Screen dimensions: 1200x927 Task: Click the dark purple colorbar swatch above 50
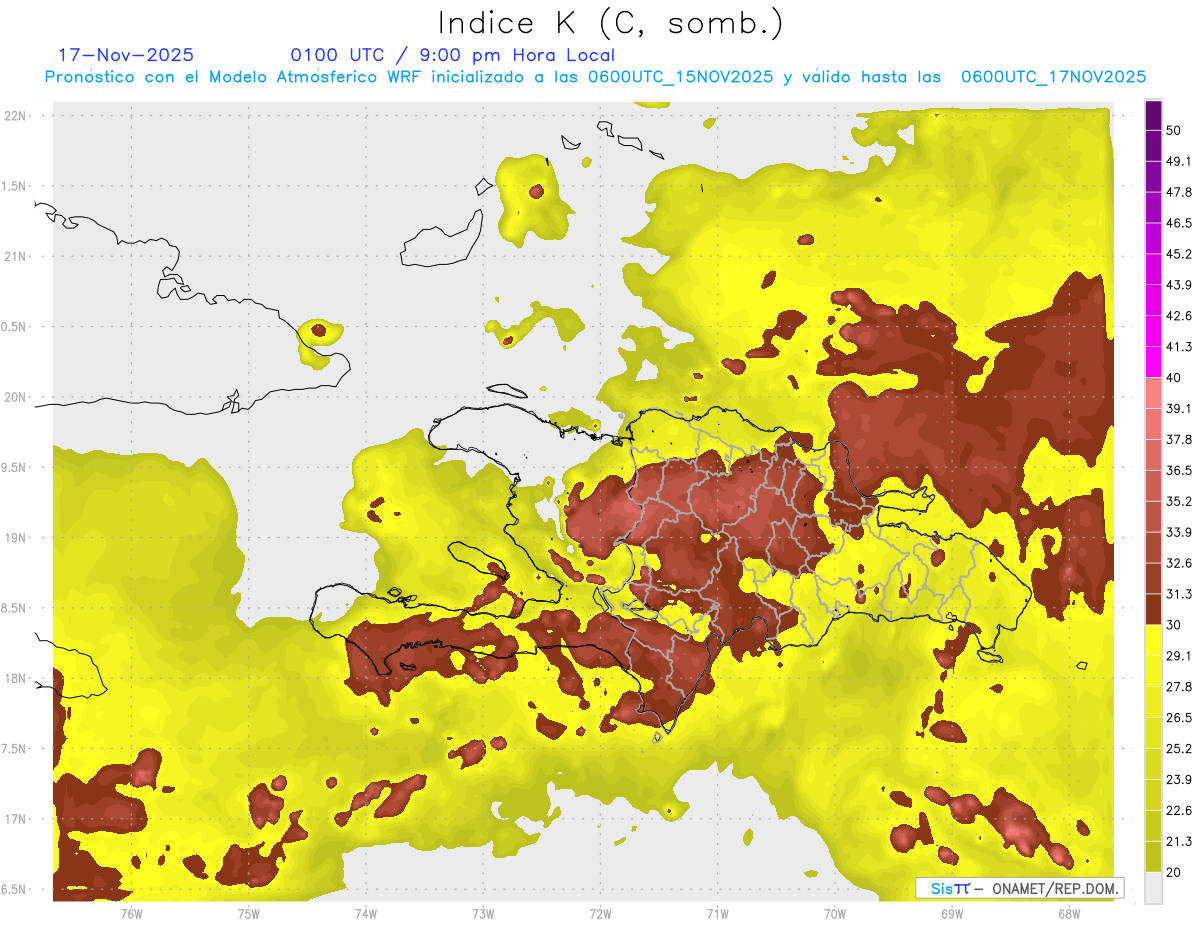(x=1153, y=115)
